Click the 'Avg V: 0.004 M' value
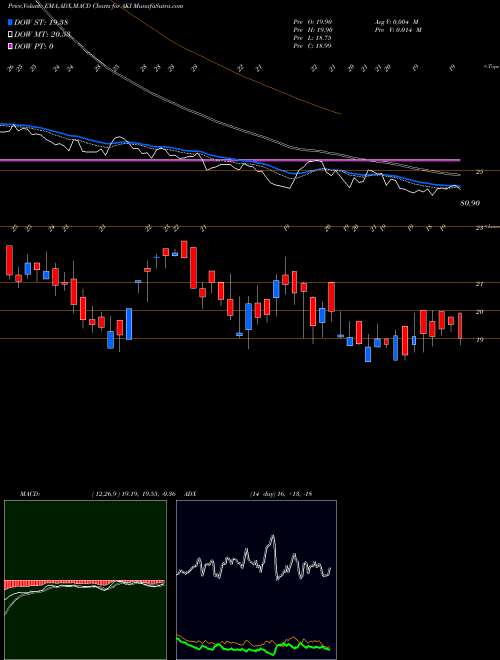 click(396, 22)
